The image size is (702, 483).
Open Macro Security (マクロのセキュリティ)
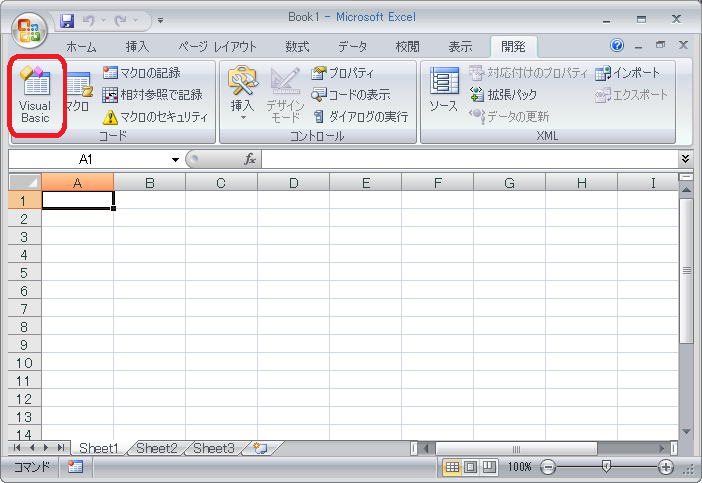(x=155, y=117)
